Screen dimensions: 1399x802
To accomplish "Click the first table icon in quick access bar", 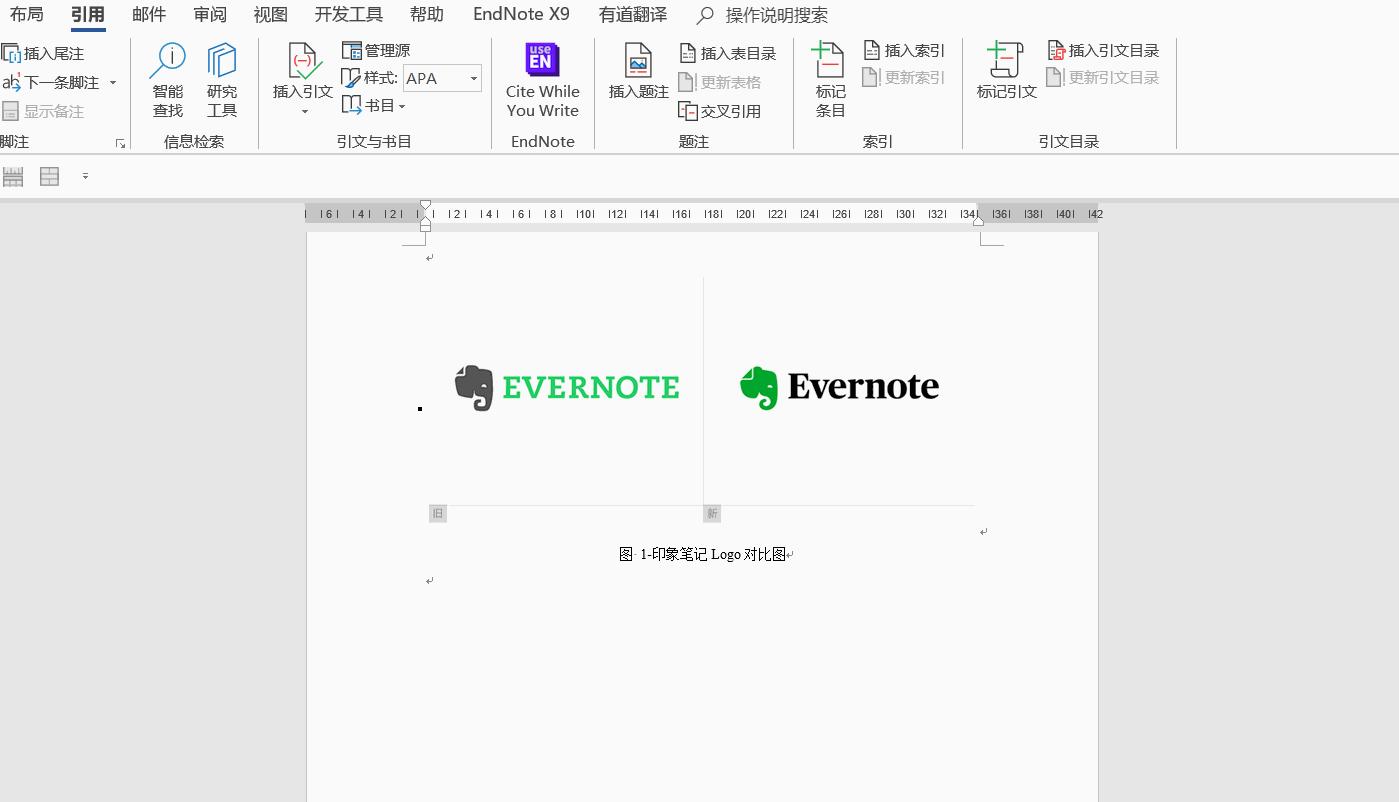I will pos(13,176).
